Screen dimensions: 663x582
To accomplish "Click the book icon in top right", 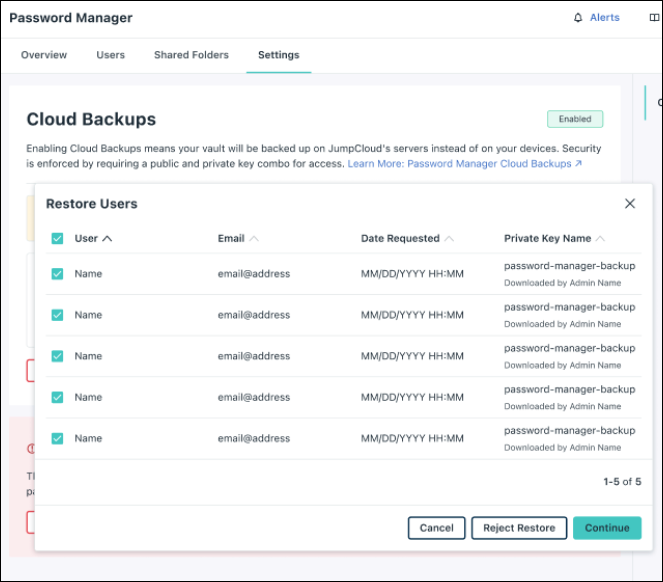I will click(x=654, y=18).
